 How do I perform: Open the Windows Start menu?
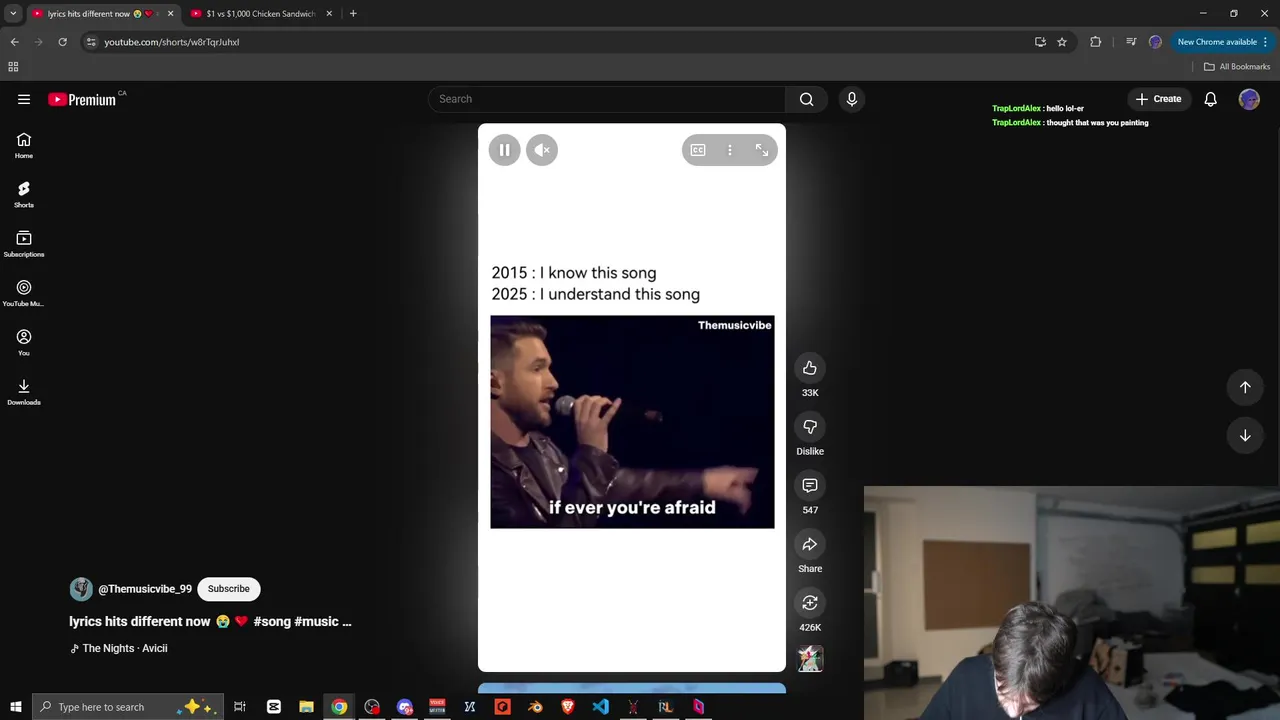pos(16,707)
